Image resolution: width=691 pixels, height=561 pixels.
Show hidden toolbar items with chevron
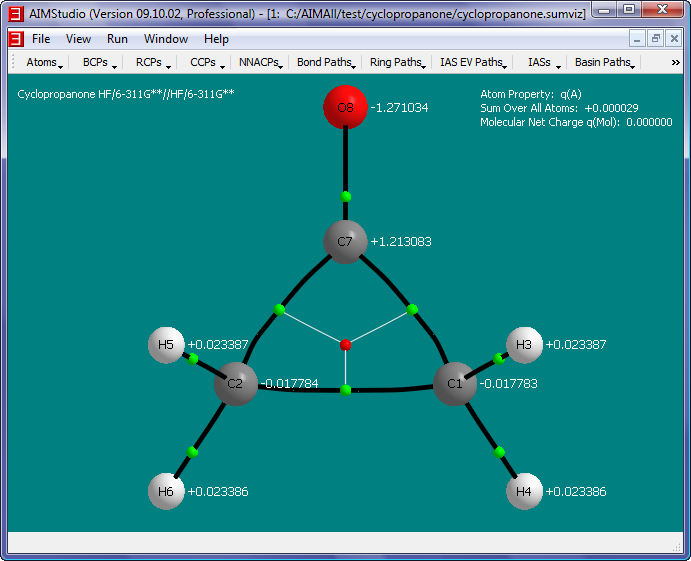point(675,63)
